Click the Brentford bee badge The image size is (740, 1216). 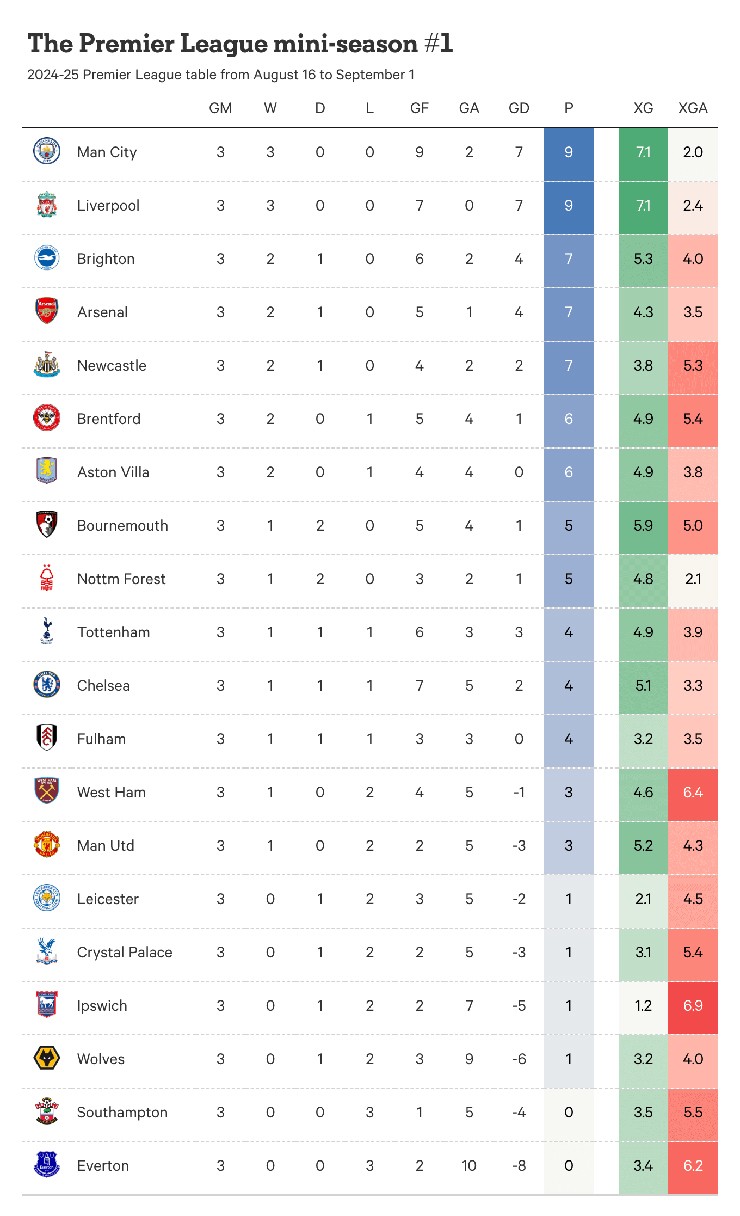(x=46, y=418)
